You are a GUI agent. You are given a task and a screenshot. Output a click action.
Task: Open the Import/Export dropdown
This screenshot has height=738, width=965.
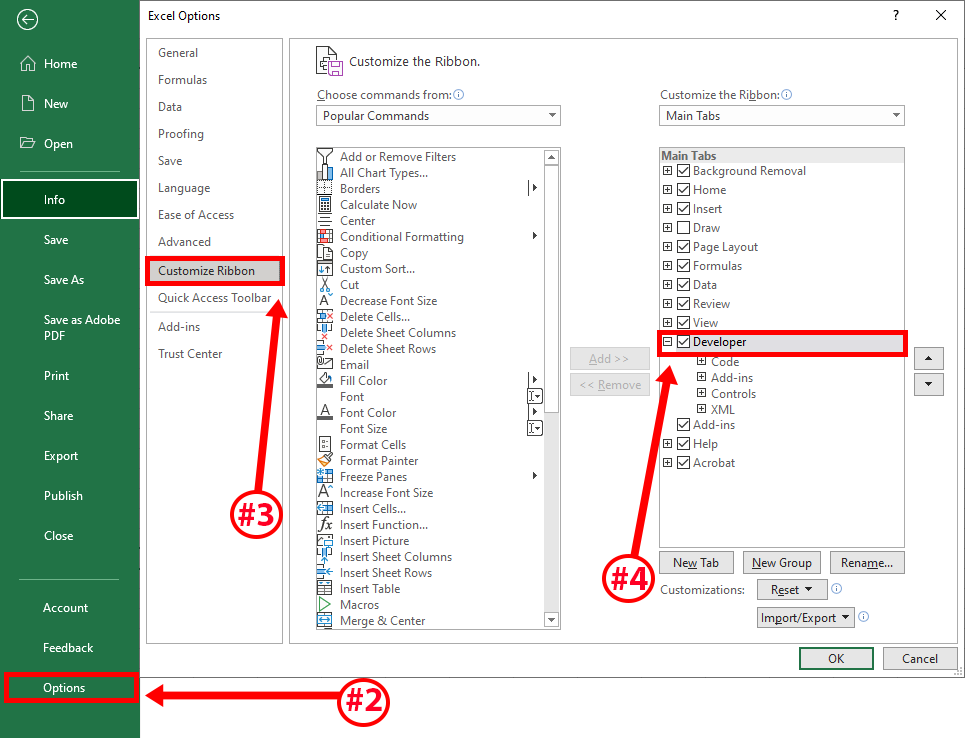[806, 617]
